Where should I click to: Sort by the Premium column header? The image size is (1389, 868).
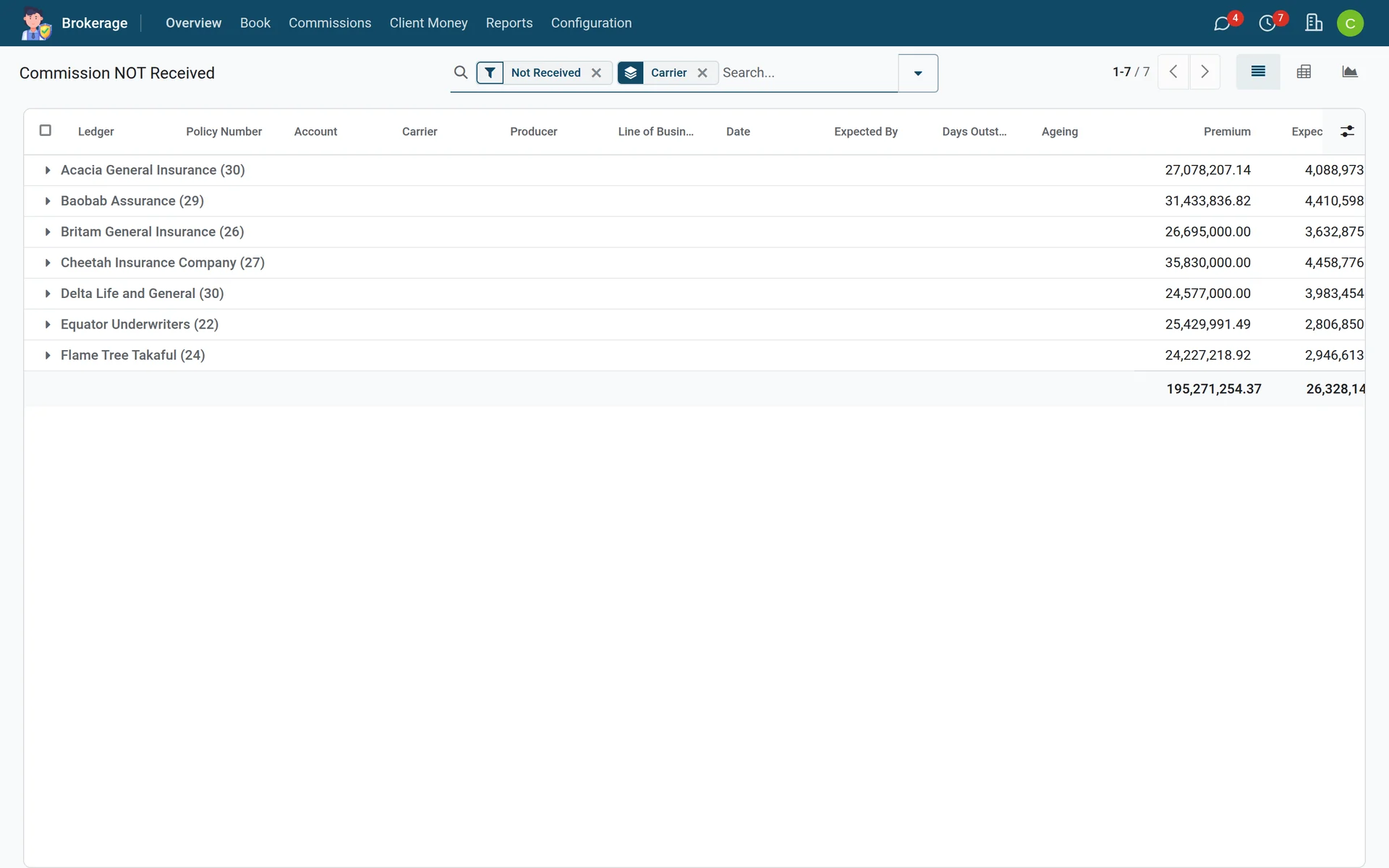[1227, 132]
